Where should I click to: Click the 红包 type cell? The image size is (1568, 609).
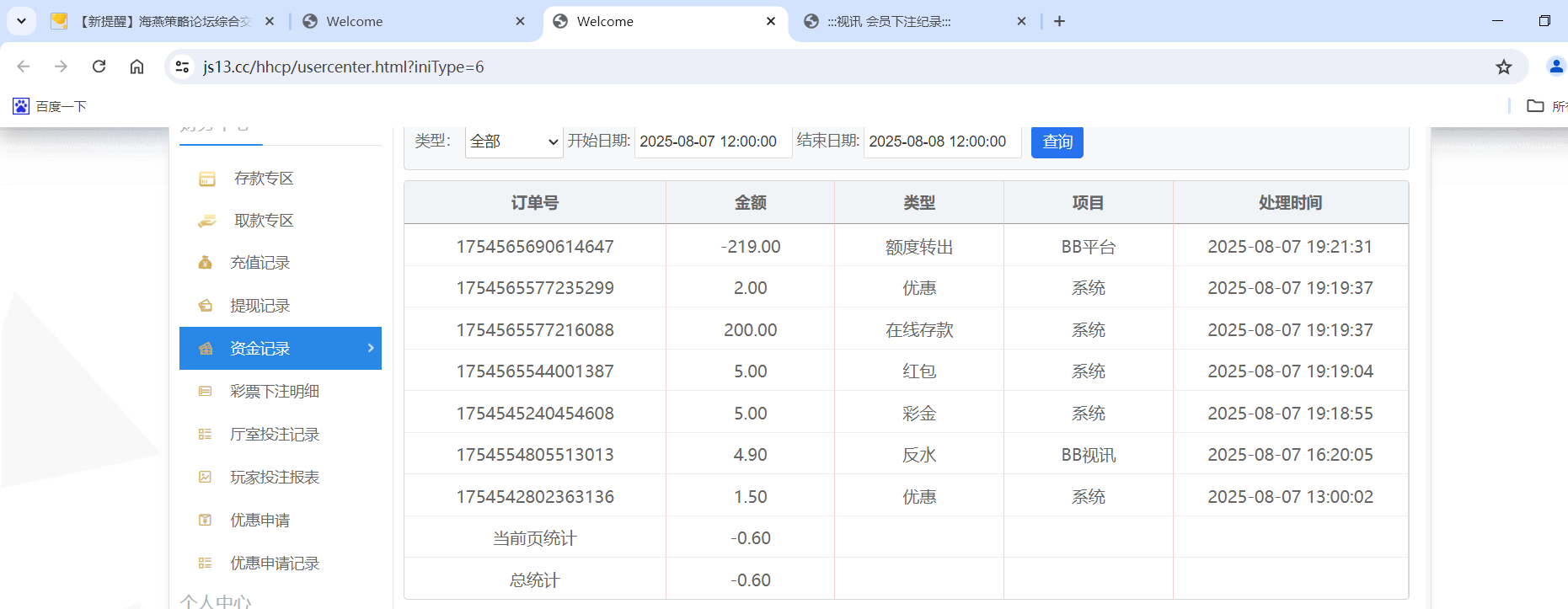coord(919,371)
